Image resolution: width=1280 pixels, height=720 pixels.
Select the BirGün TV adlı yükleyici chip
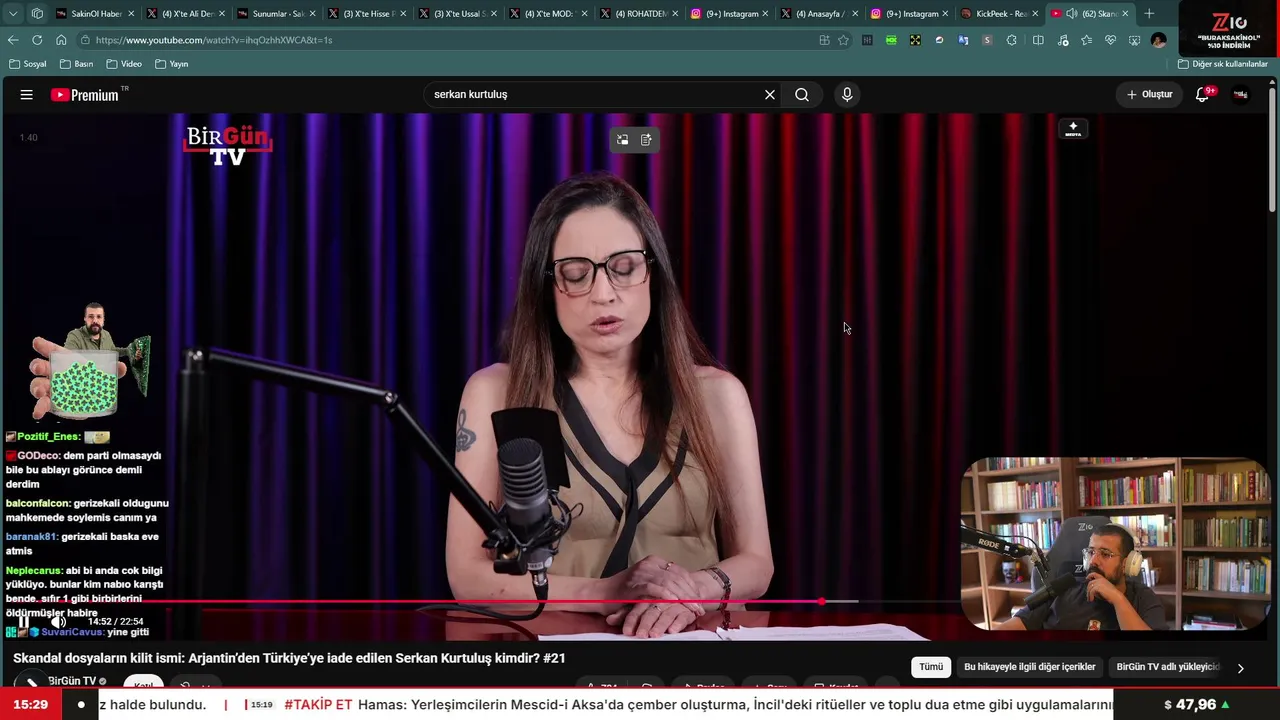click(1168, 667)
